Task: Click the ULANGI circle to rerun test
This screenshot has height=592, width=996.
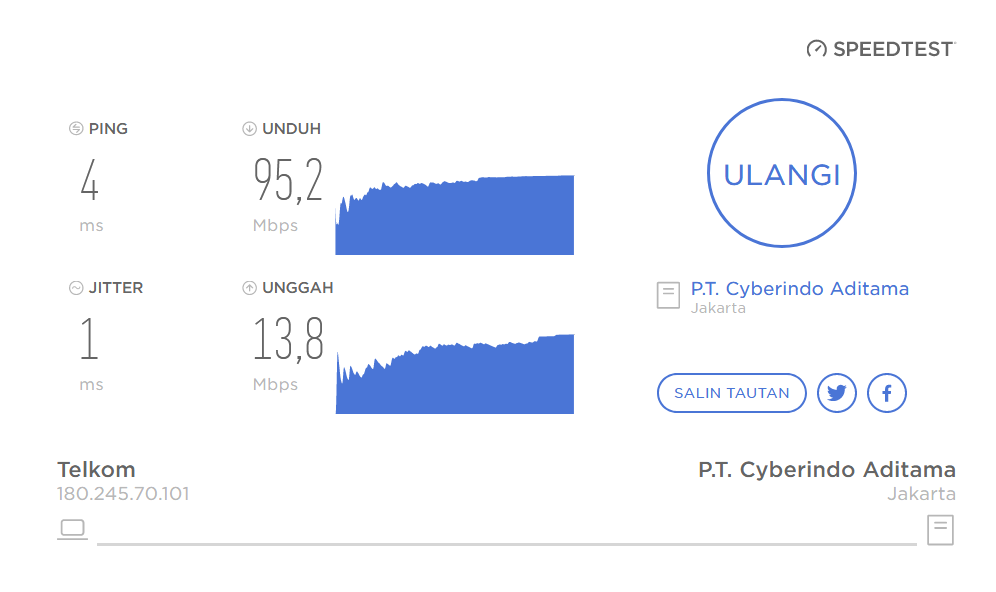Action: [x=781, y=174]
